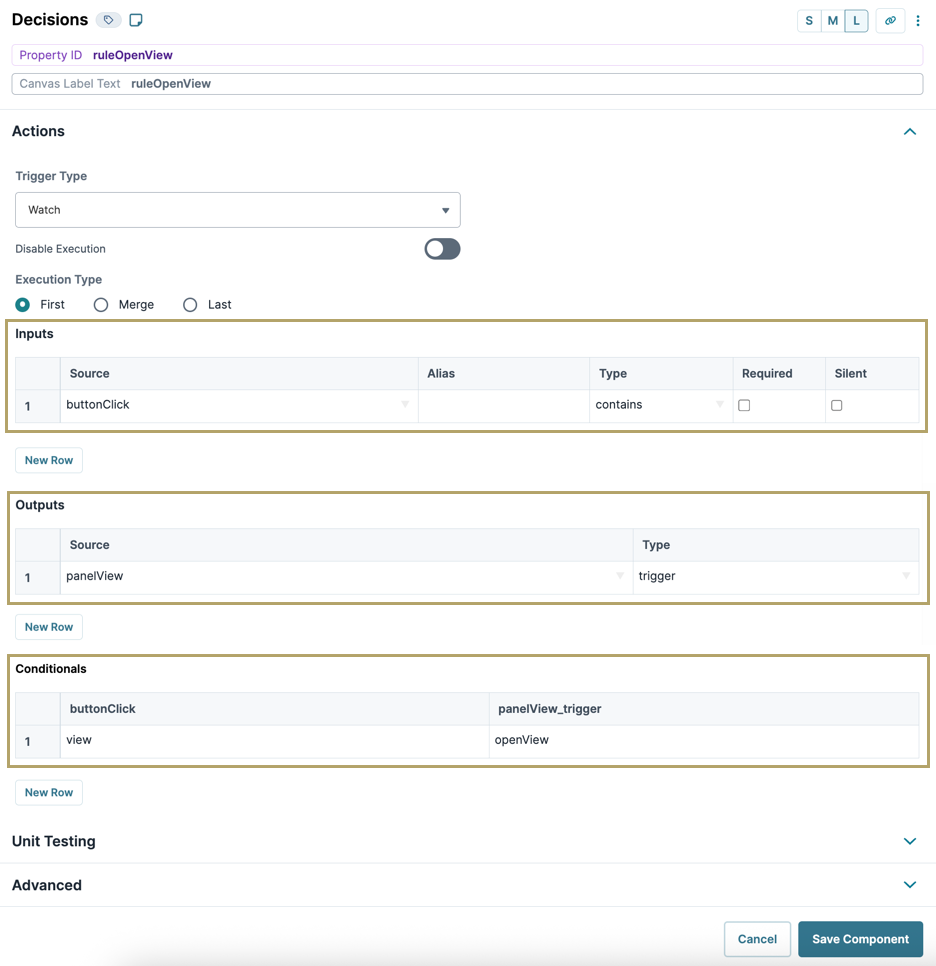
Task: Check the Silent box for buttonClick
Action: (x=836, y=405)
